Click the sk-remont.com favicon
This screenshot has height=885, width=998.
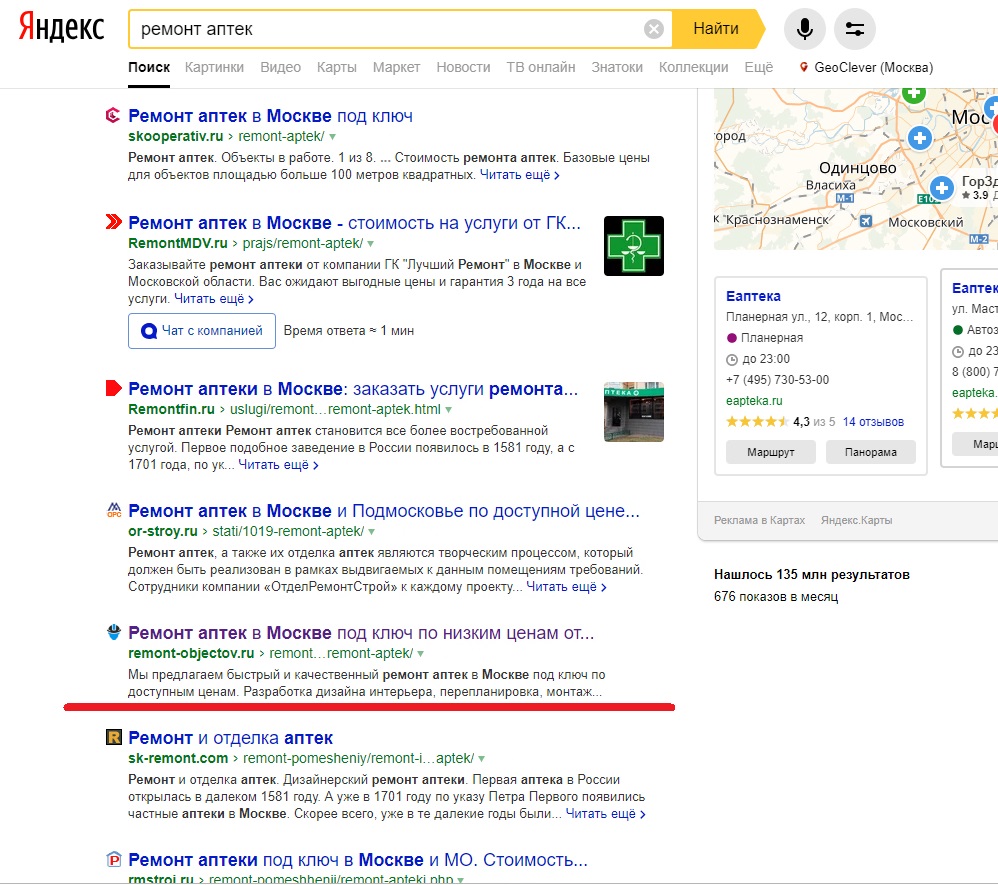click(x=113, y=737)
